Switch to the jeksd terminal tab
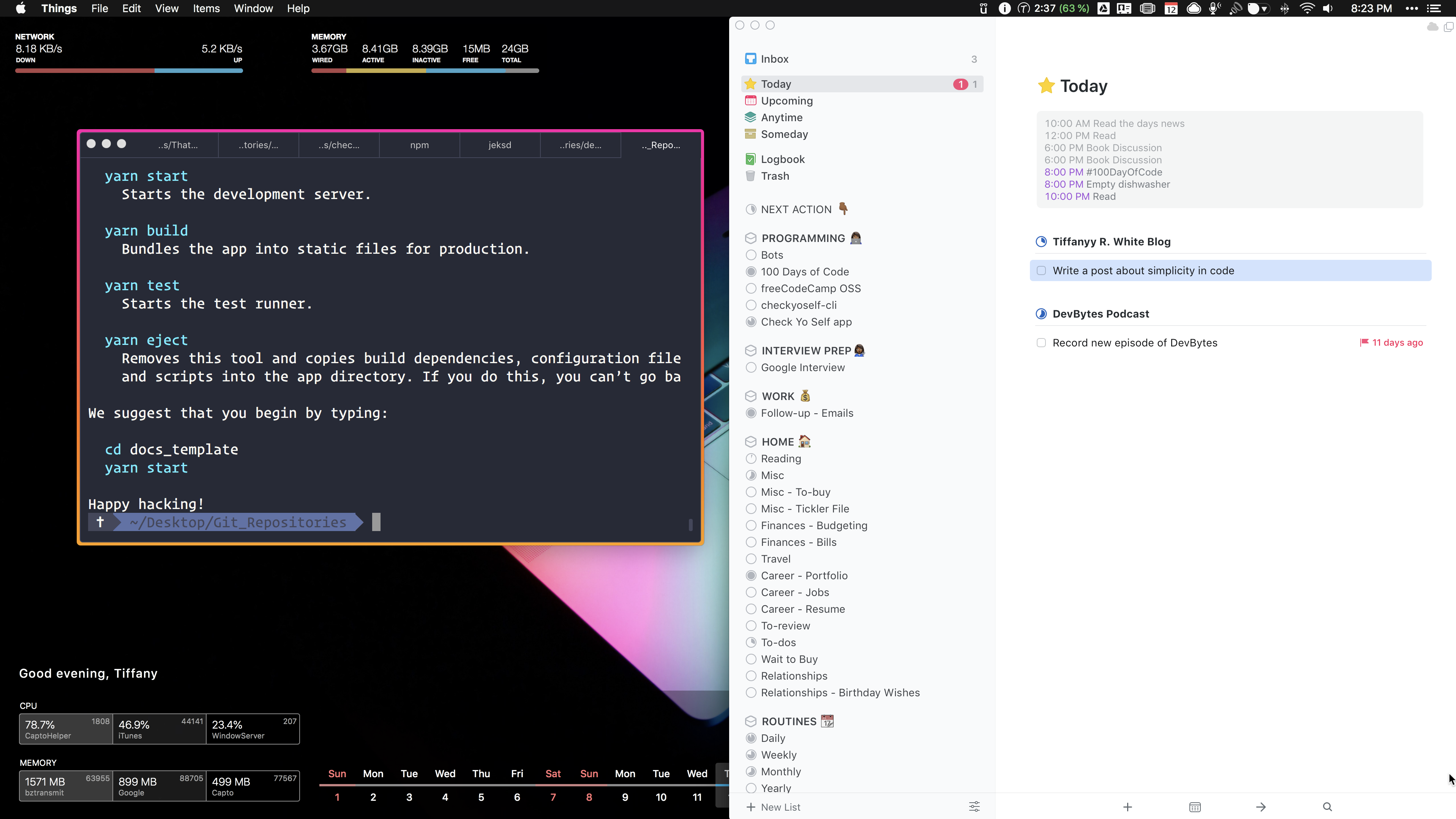 coord(500,145)
